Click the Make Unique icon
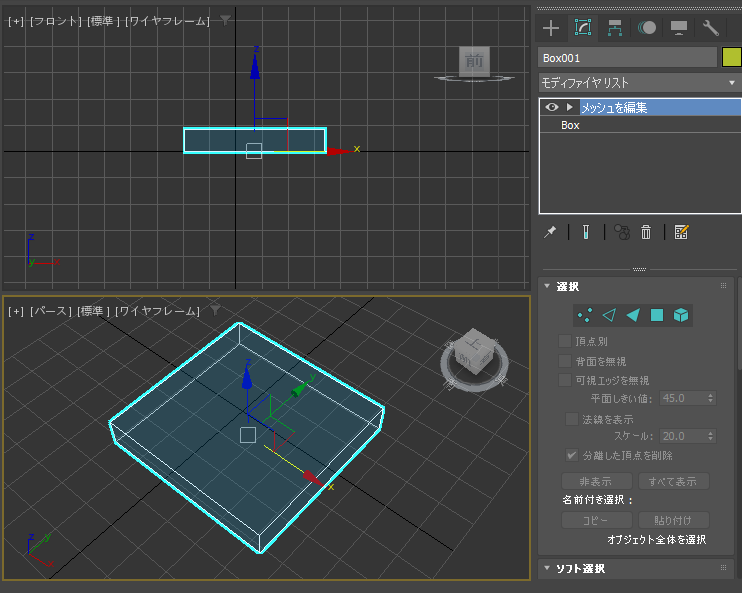 click(622, 232)
